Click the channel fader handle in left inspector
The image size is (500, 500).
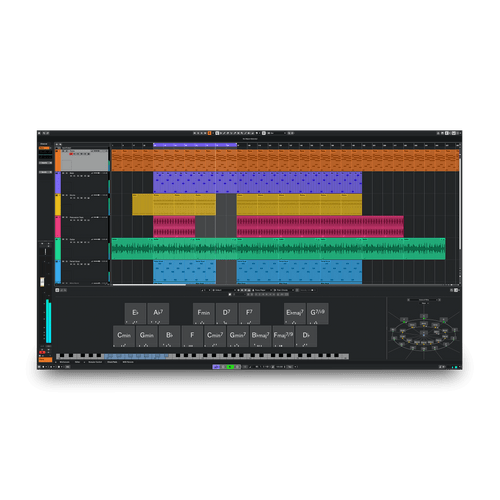tap(42, 282)
